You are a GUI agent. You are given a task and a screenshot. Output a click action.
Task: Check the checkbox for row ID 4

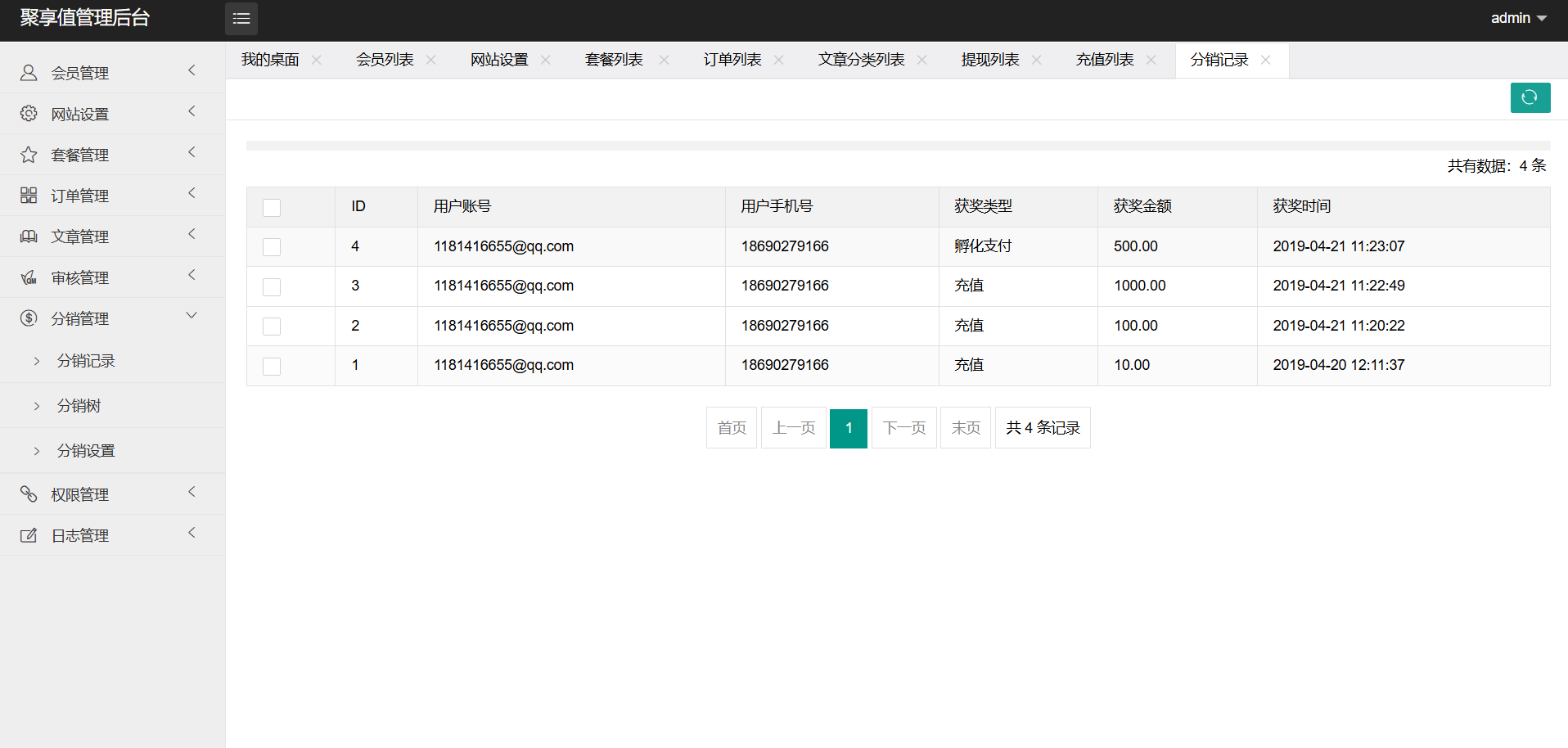tap(272, 247)
